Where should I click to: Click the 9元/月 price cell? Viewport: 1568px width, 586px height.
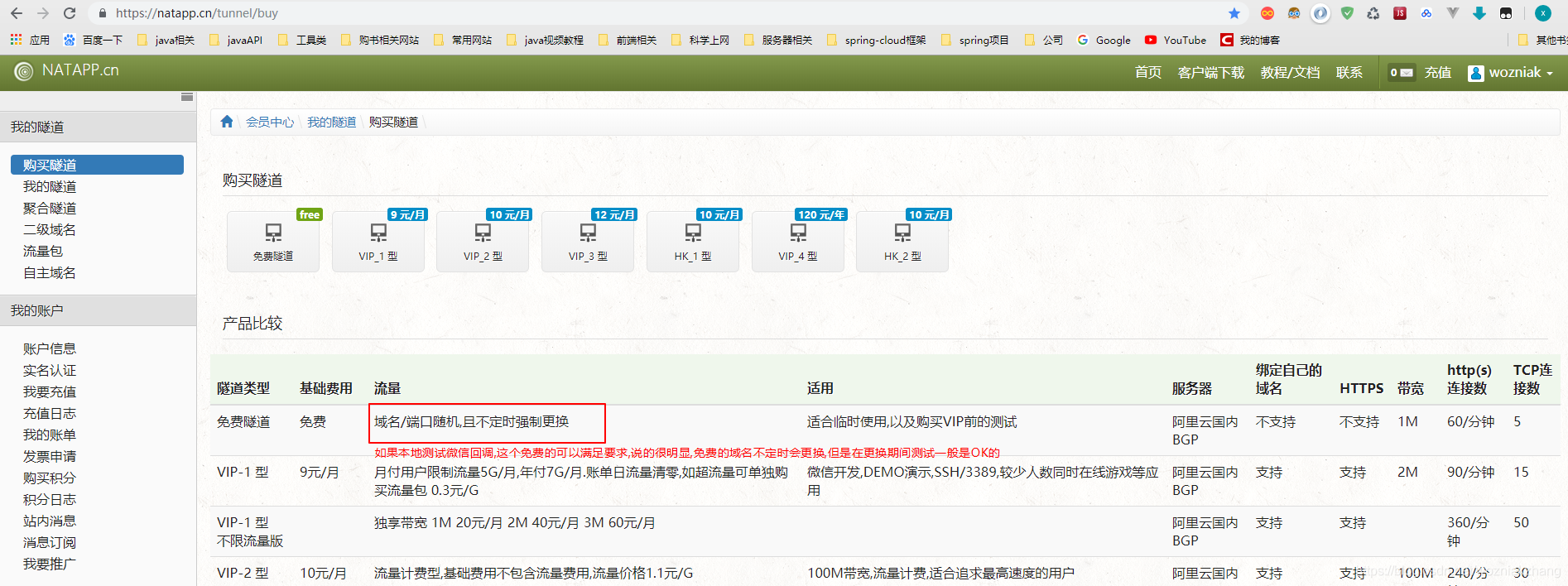(x=320, y=473)
